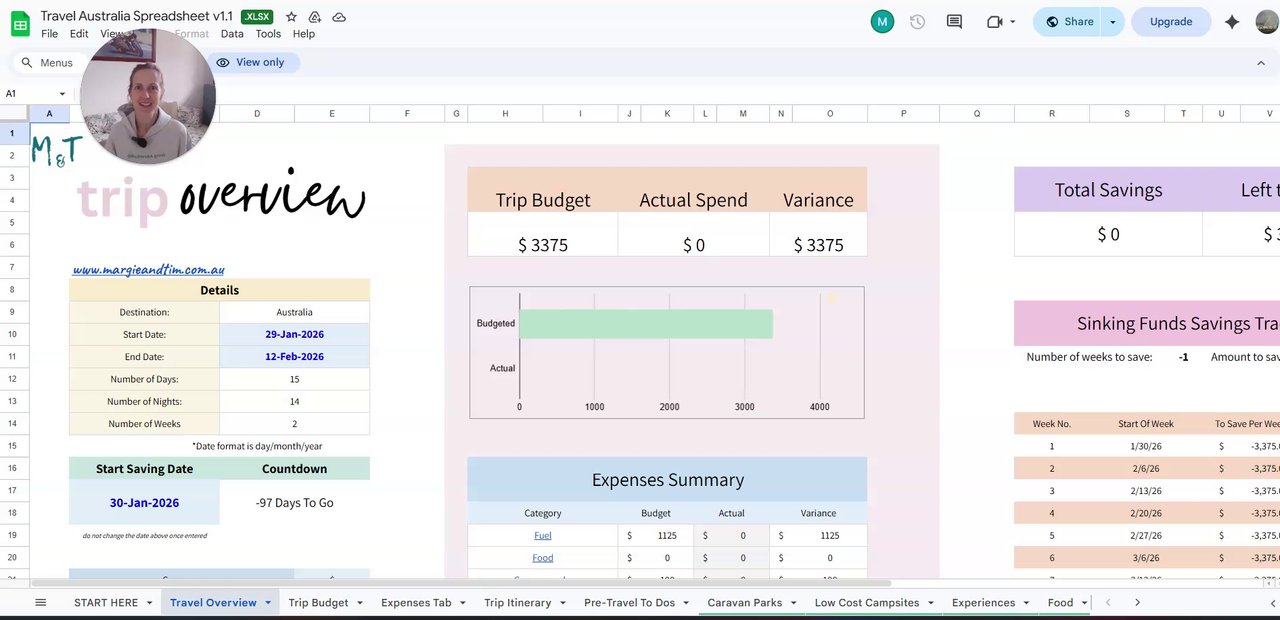Open Travel Overview tab dropdown arrow

(x=267, y=603)
